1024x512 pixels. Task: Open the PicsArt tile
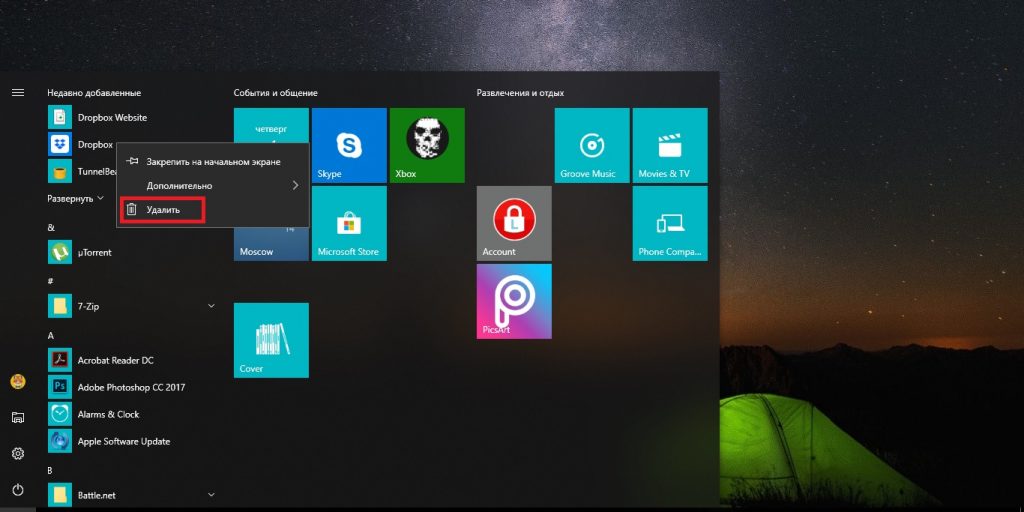[514, 301]
